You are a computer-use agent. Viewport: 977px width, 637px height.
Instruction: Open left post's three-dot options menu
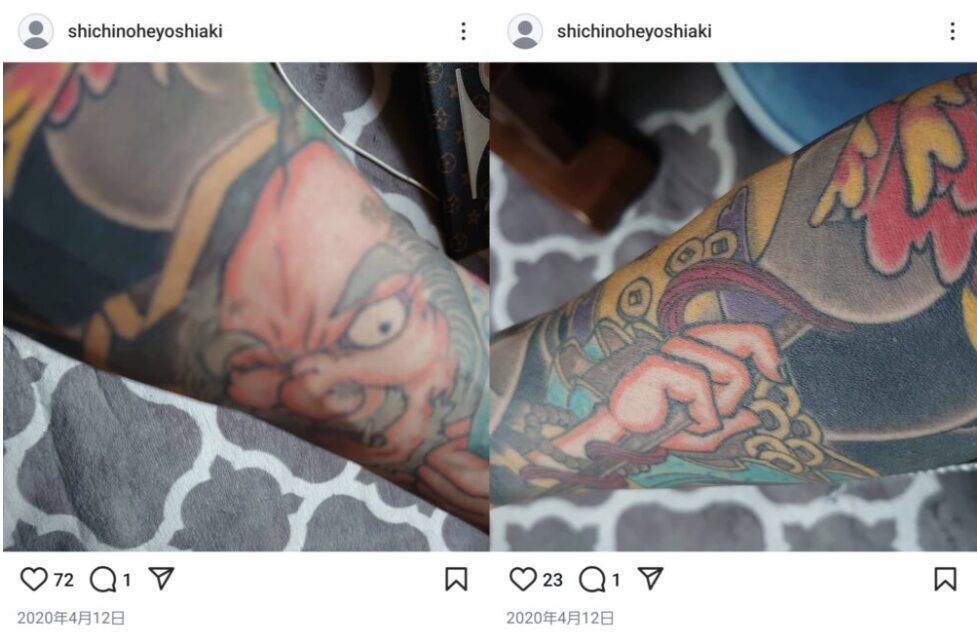click(463, 31)
